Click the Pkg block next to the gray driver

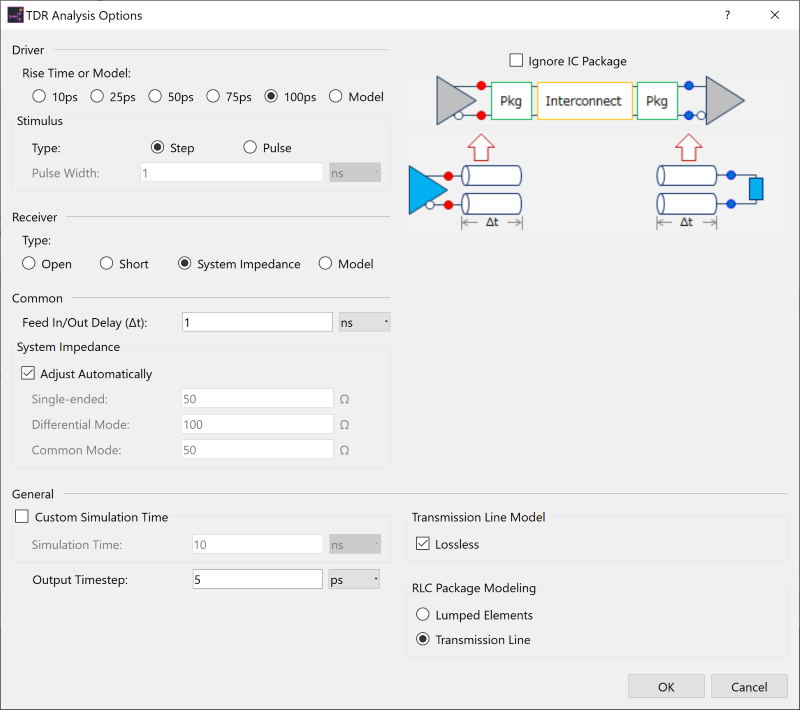511,100
